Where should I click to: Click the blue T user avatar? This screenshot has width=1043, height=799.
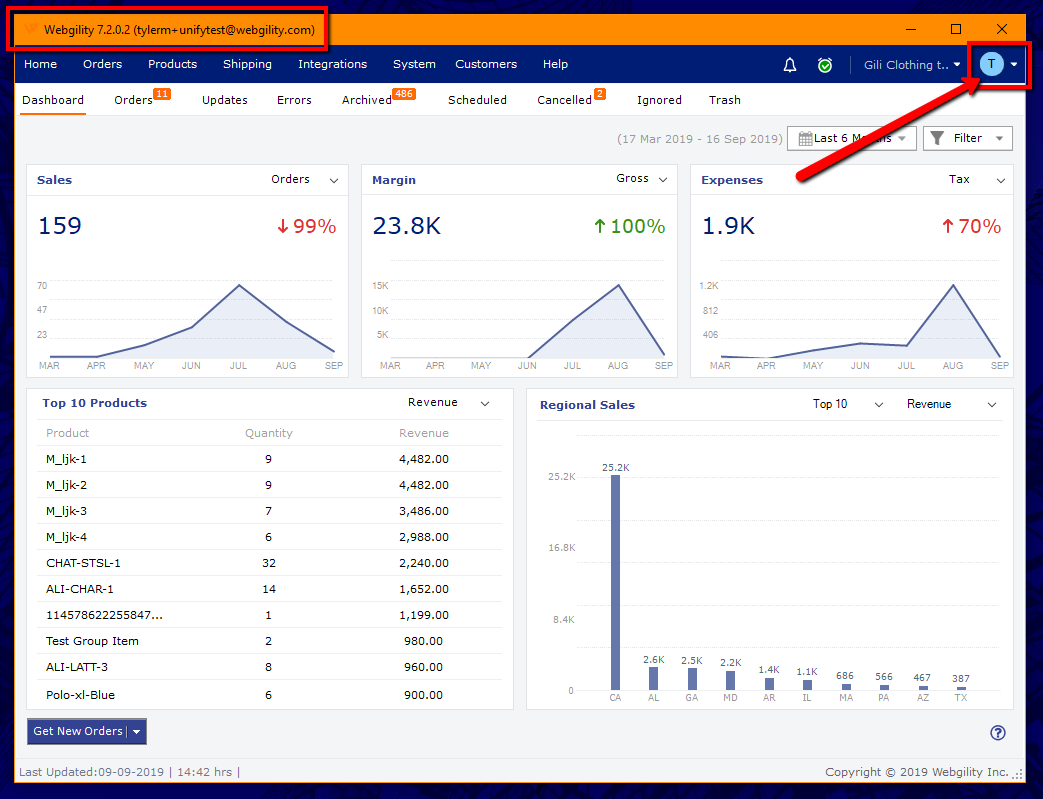pos(990,64)
